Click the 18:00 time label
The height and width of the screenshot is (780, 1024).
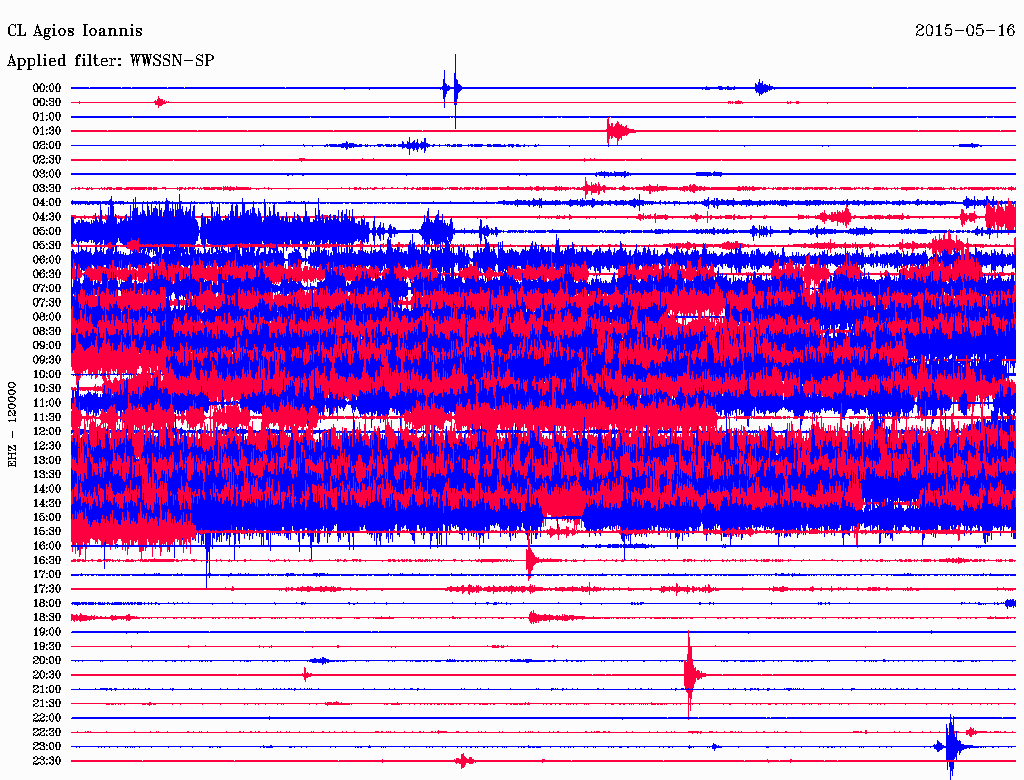click(47, 604)
